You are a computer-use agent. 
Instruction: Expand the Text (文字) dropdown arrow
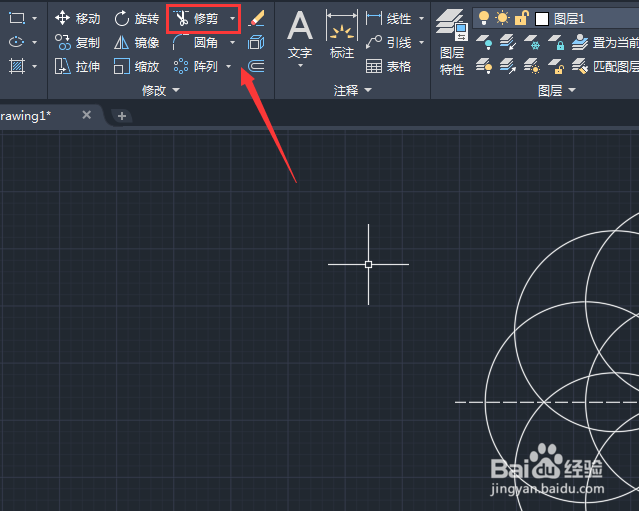point(300,65)
